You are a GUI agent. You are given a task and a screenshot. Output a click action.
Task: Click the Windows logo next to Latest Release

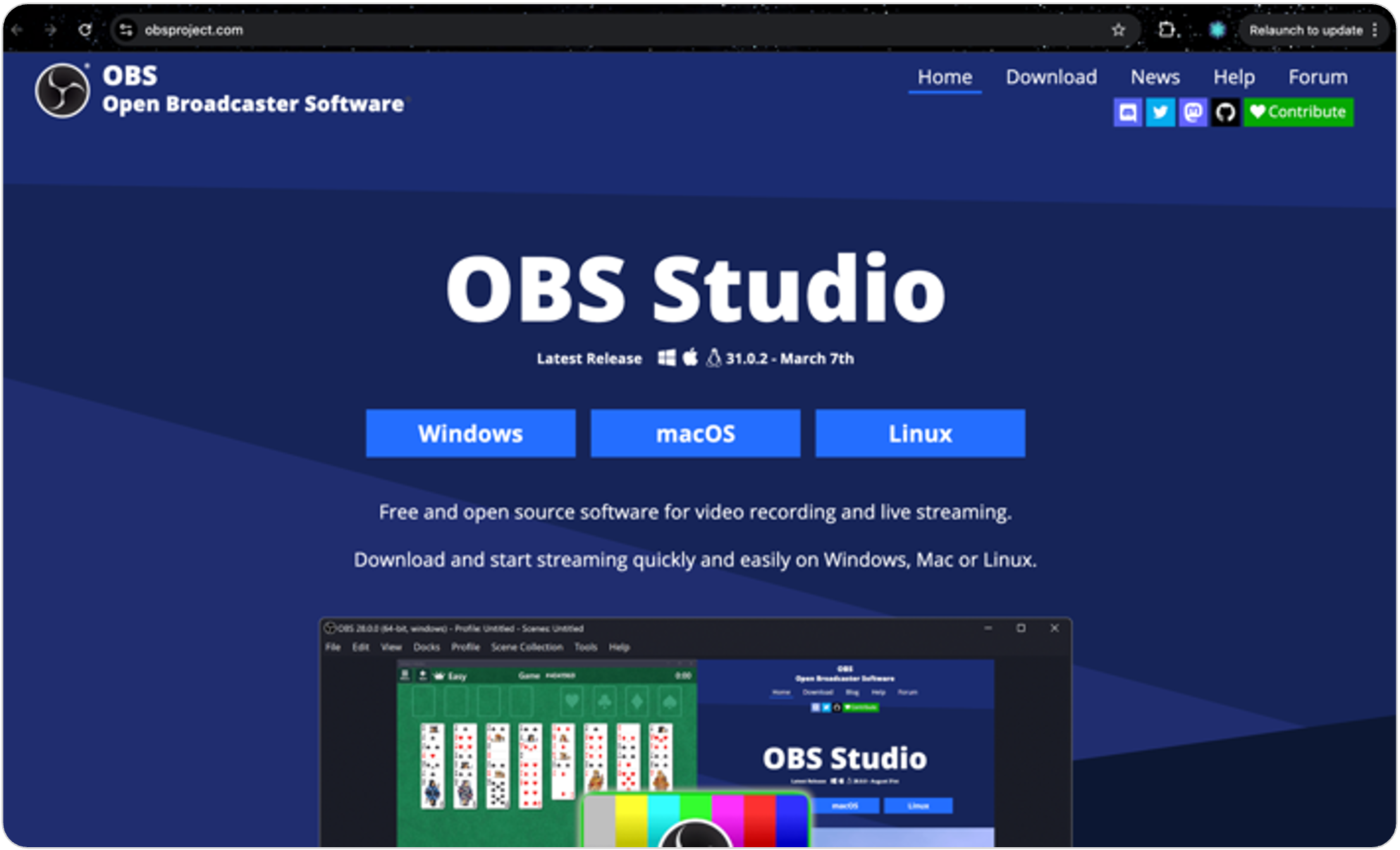pyautogui.click(x=666, y=358)
